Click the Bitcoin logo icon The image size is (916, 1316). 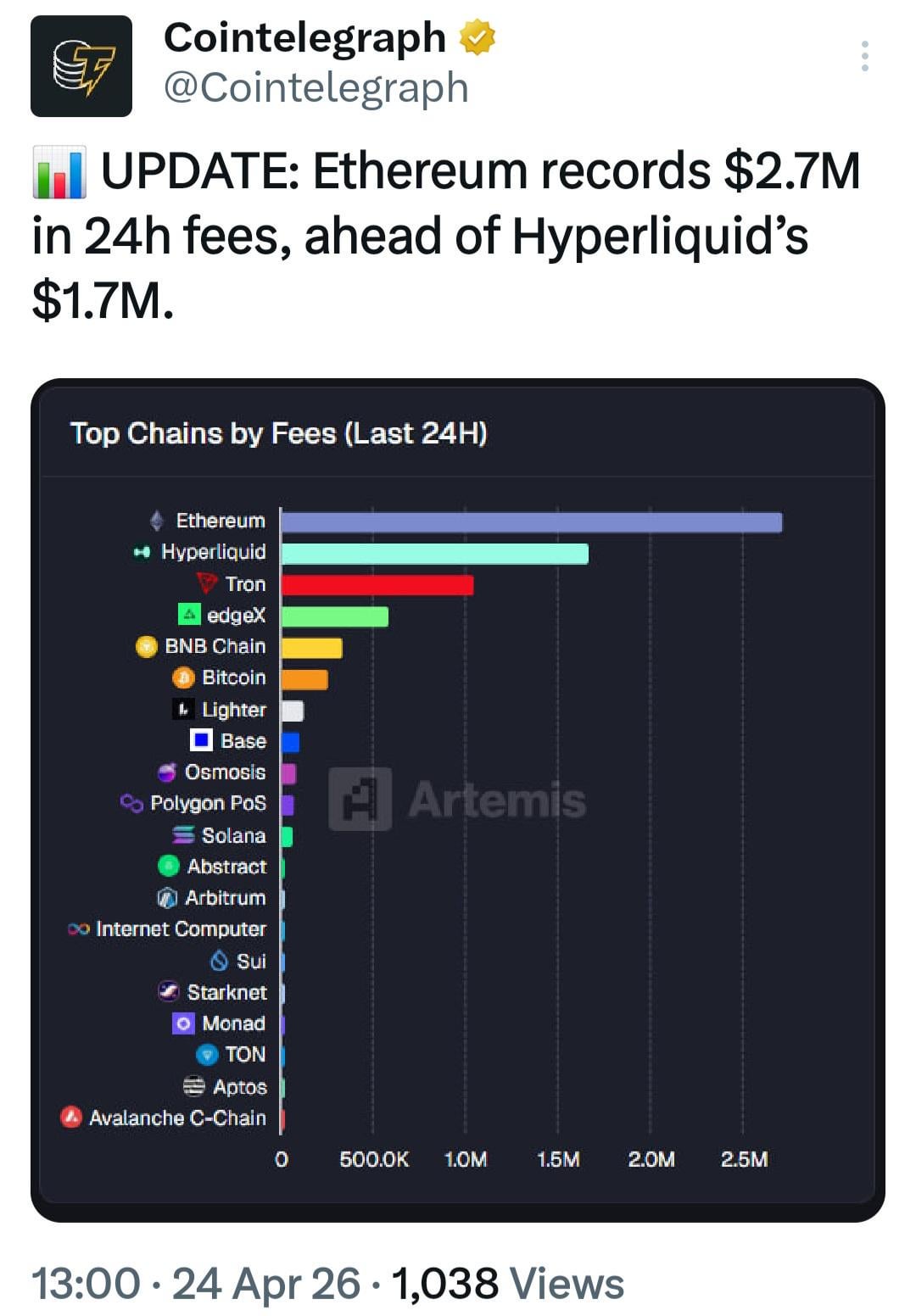183,678
